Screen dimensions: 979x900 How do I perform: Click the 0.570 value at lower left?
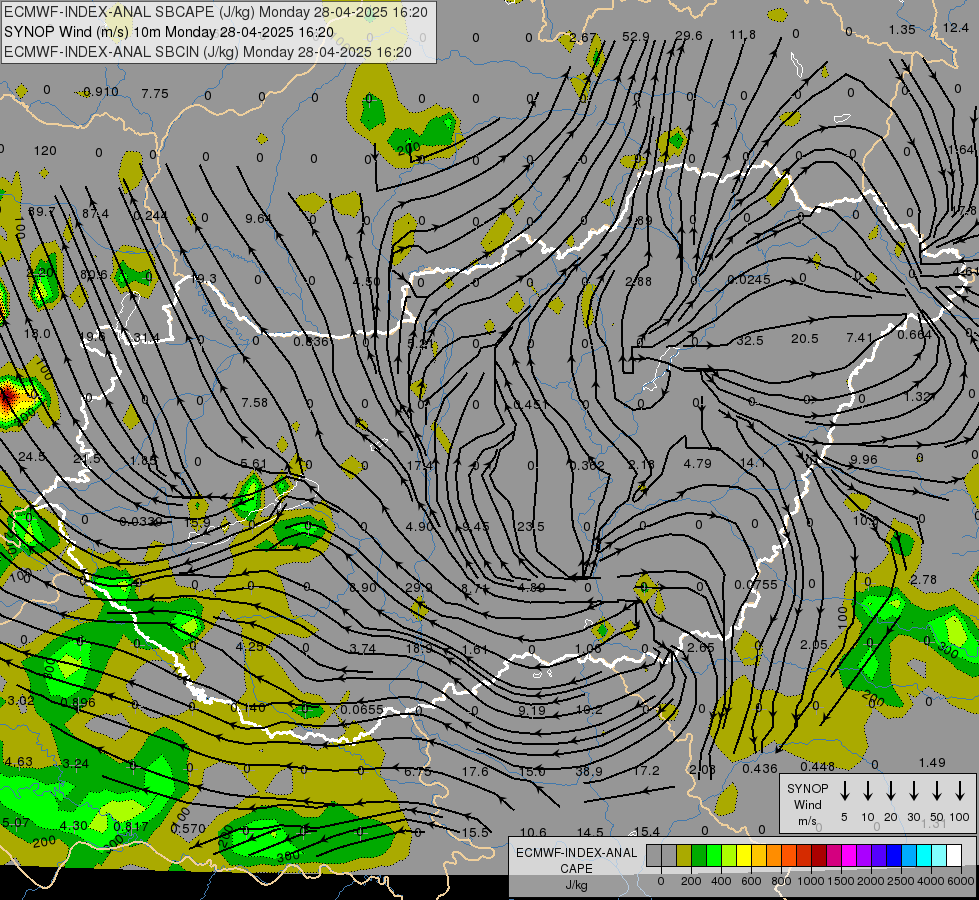(x=188, y=828)
